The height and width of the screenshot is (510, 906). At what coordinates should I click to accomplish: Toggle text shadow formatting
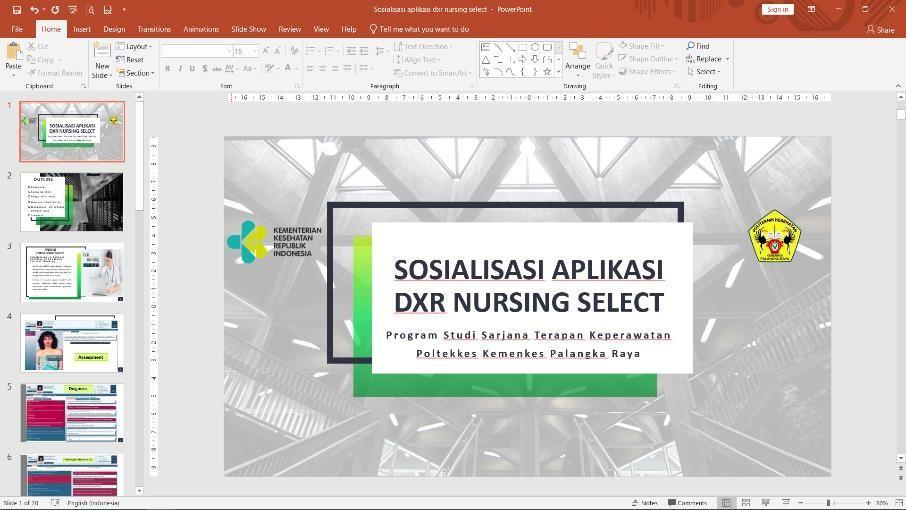(x=205, y=68)
